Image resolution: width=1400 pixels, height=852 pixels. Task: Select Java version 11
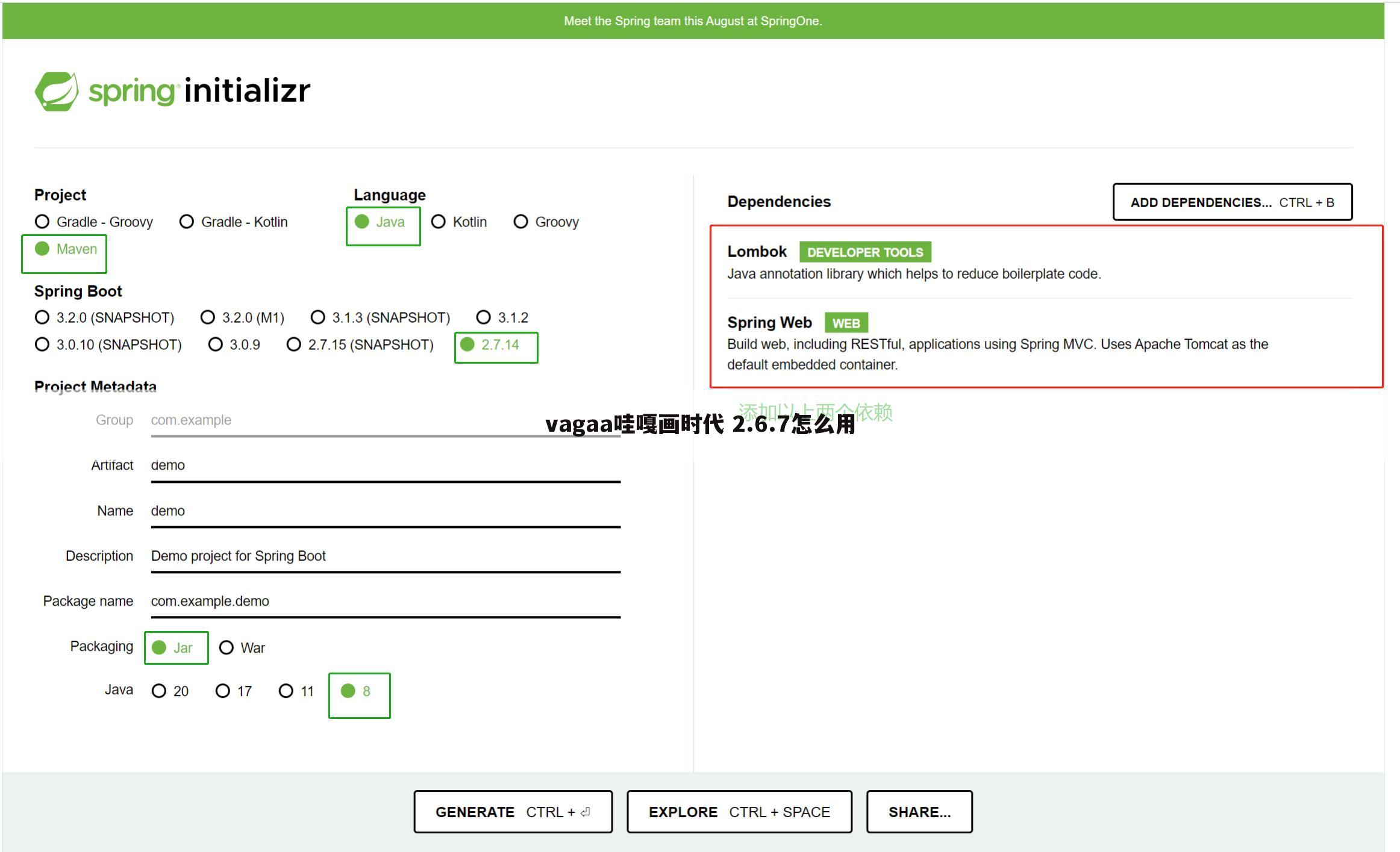coord(296,691)
